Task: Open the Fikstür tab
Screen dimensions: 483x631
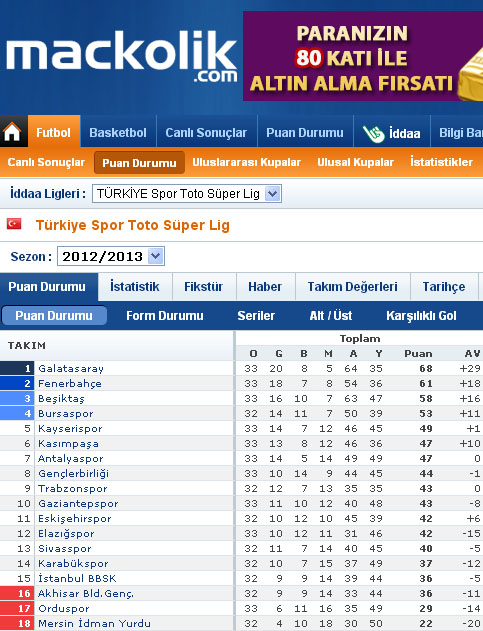Action: coord(204,287)
